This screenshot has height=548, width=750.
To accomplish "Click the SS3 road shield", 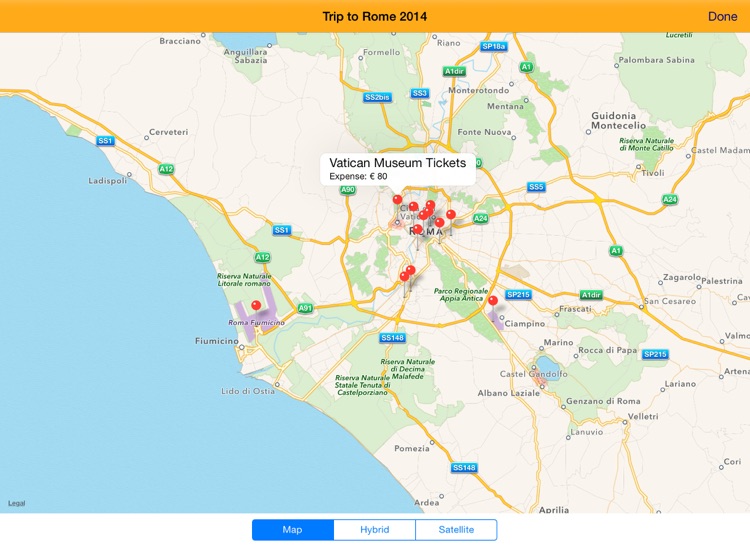I will (x=419, y=93).
